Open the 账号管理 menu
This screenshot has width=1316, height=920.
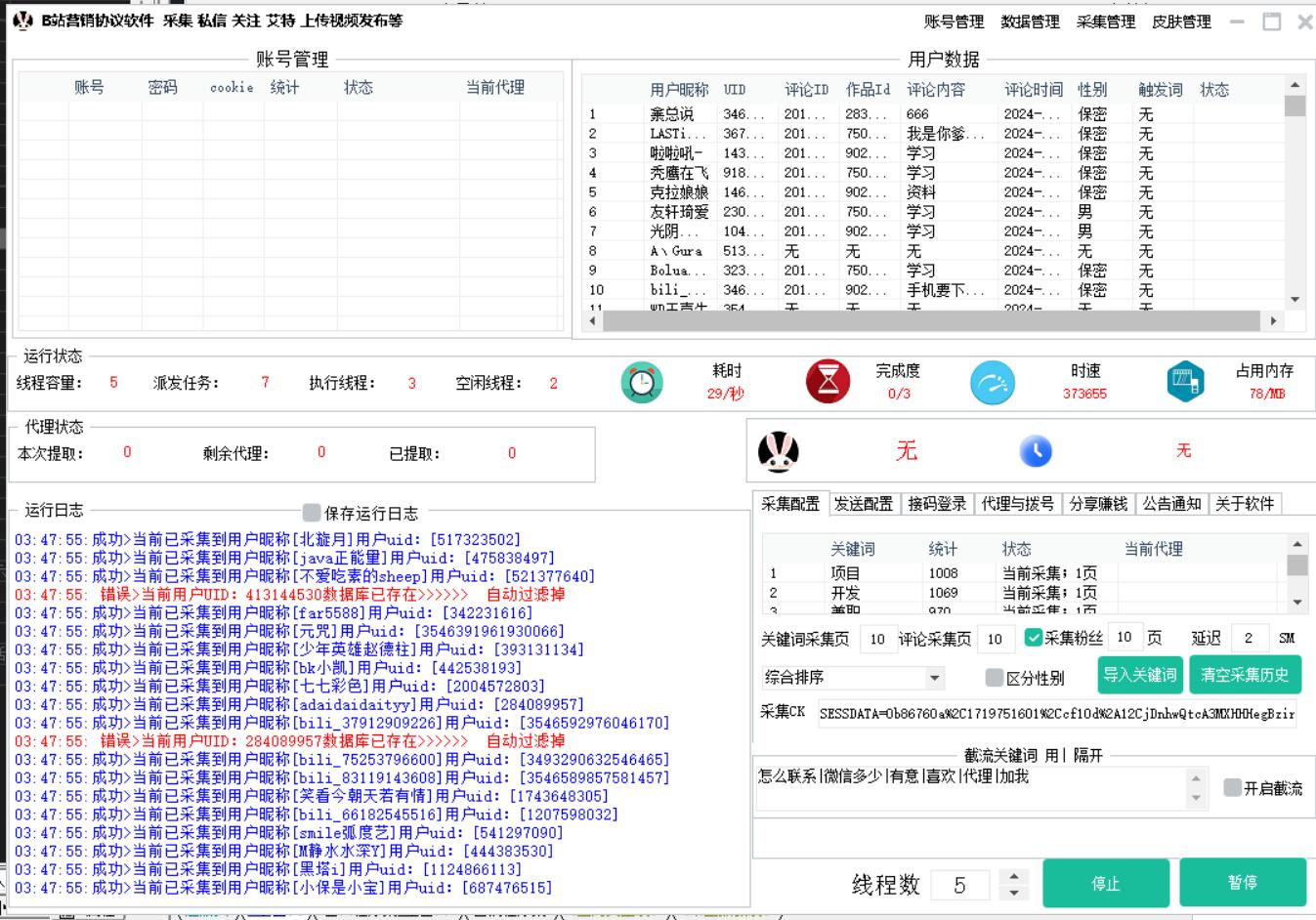point(954,21)
